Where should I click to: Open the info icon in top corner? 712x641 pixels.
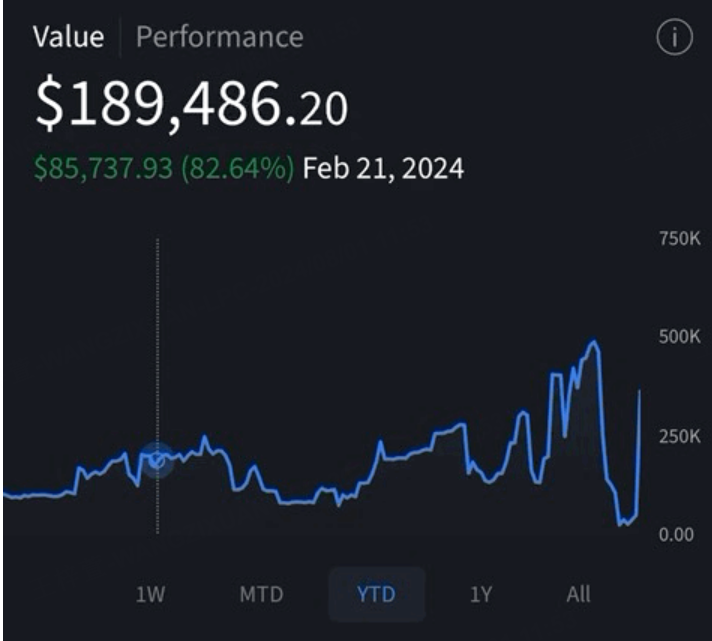tap(674, 37)
